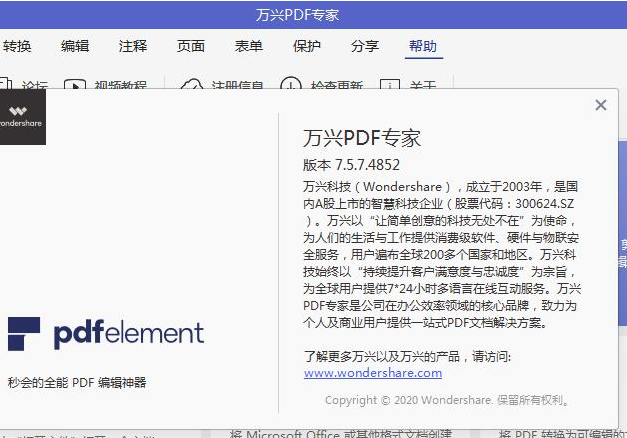Open the 注释 tab
Image resolution: width=627 pixels, height=438 pixels.
pyautogui.click(x=133, y=46)
